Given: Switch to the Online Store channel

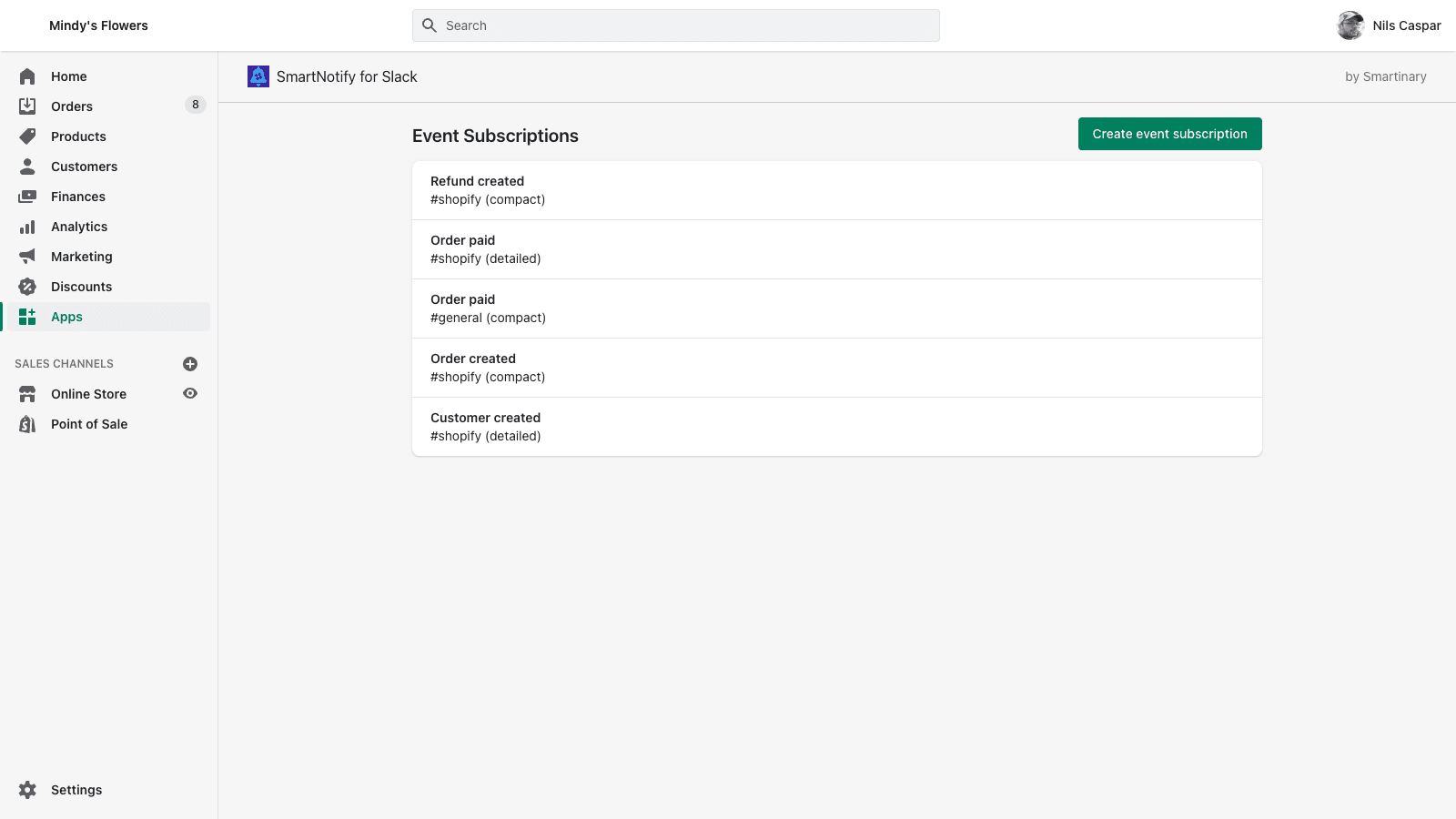Looking at the screenshot, I should [x=88, y=393].
